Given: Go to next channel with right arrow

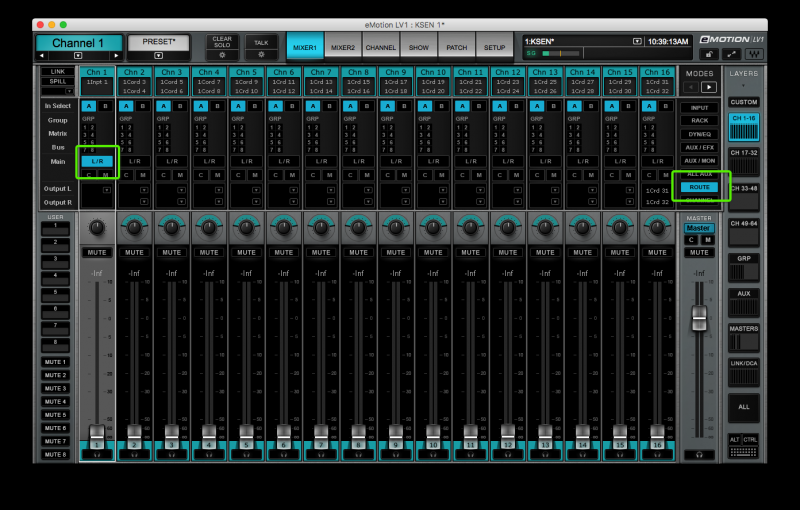Looking at the screenshot, I should [116, 56].
